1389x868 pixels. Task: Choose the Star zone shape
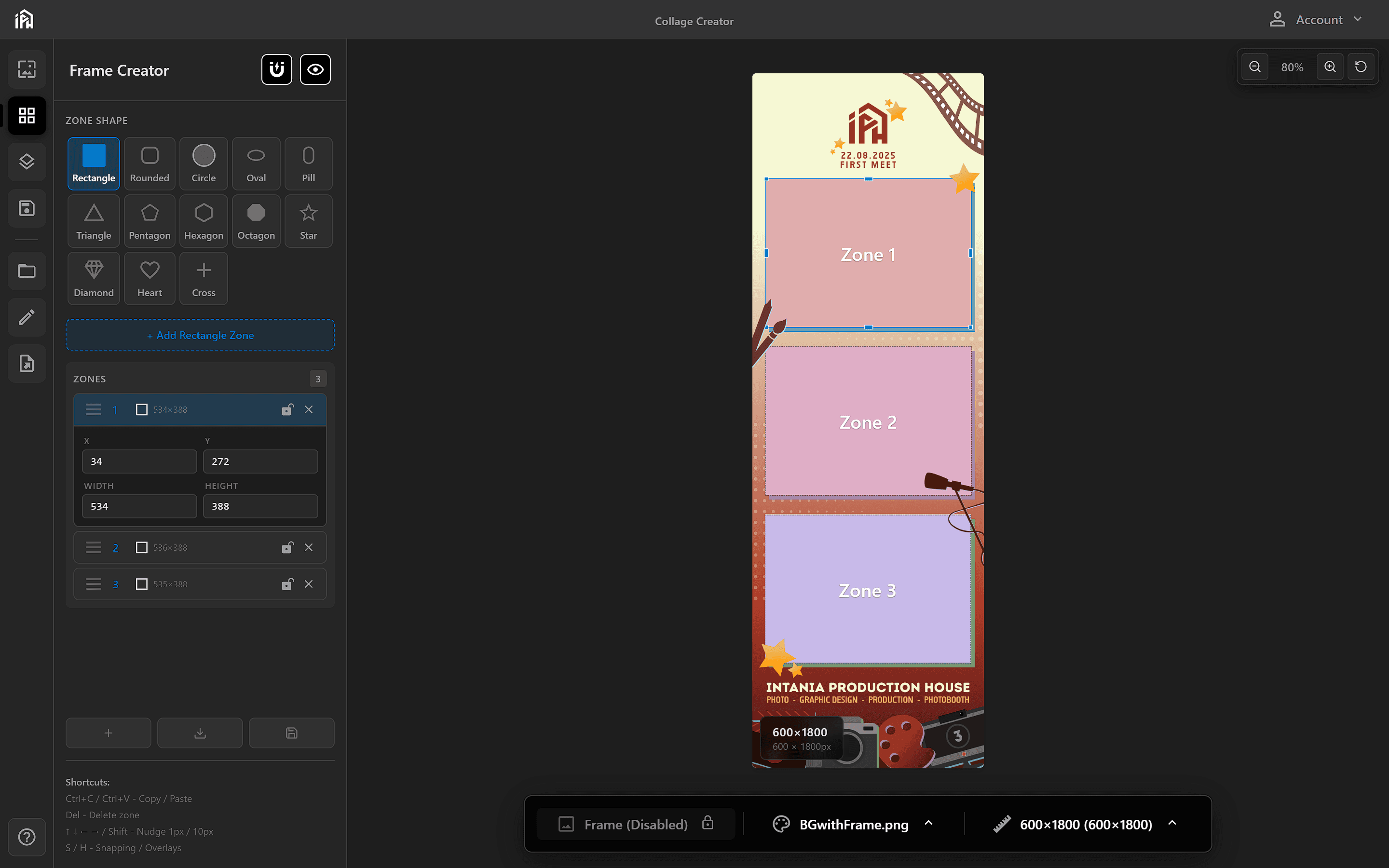(x=309, y=221)
